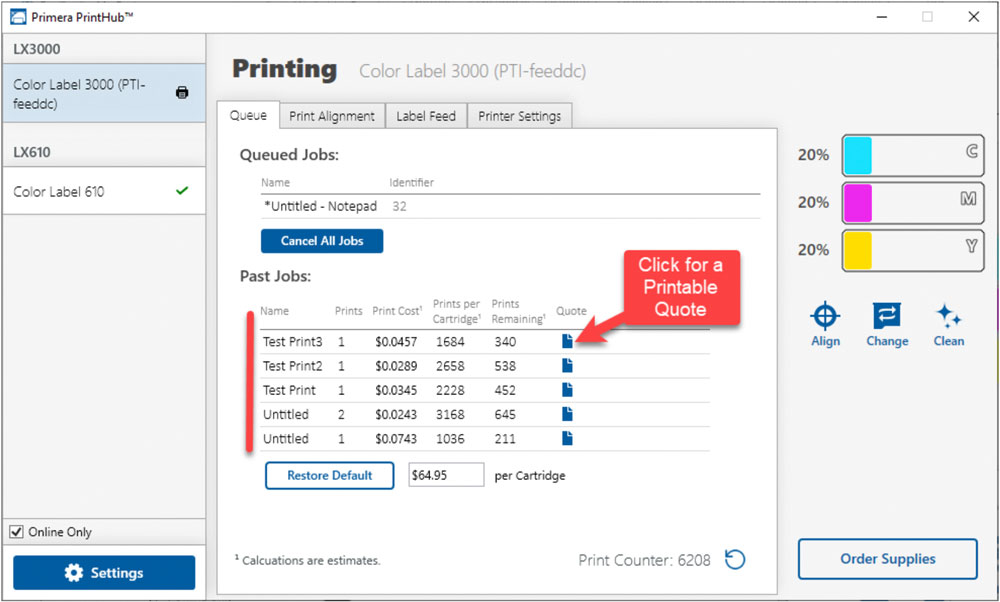Click the LX610 group header
The height and width of the screenshot is (602, 1000).
pyautogui.click(x=32, y=152)
